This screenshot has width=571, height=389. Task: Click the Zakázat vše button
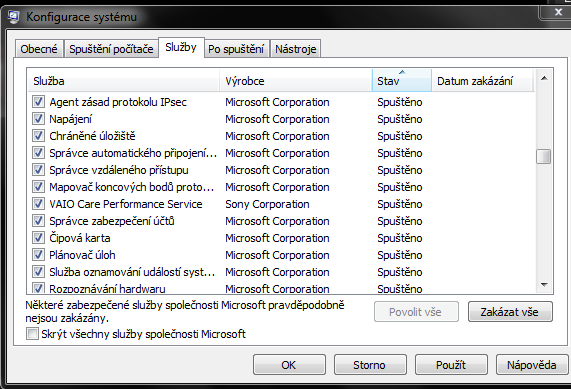[x=510, y=312]
